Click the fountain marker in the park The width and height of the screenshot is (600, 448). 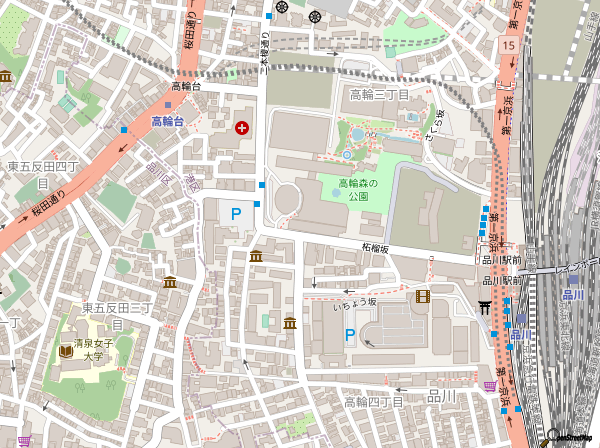(347, 155)
